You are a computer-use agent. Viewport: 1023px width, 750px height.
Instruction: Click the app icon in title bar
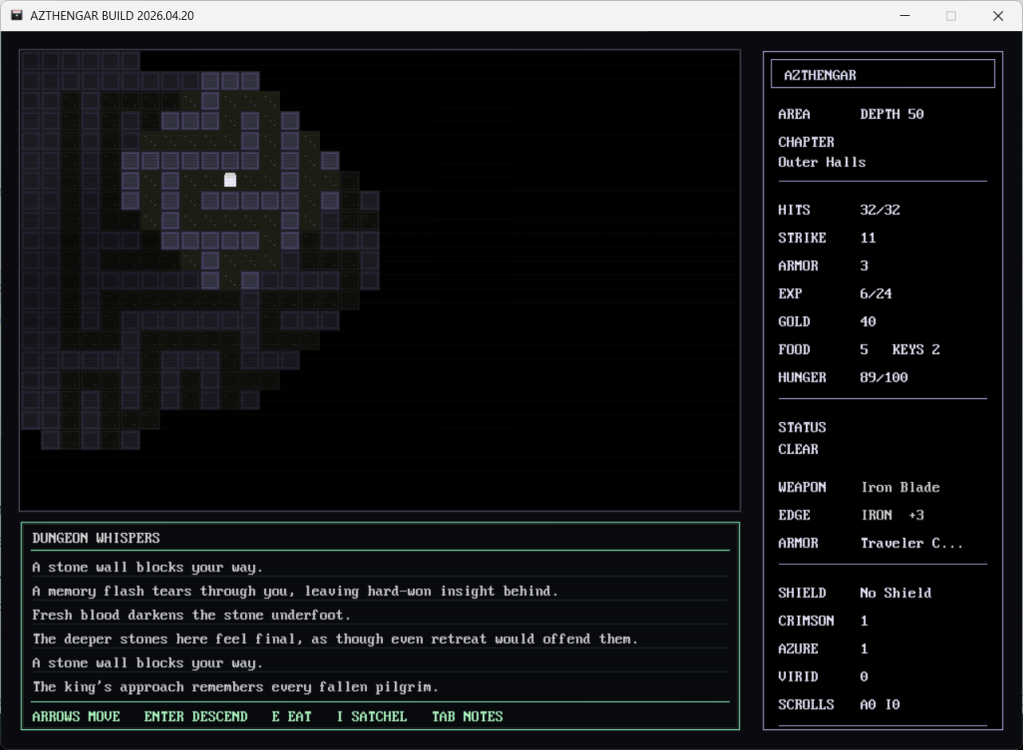(x=17, y=16)
